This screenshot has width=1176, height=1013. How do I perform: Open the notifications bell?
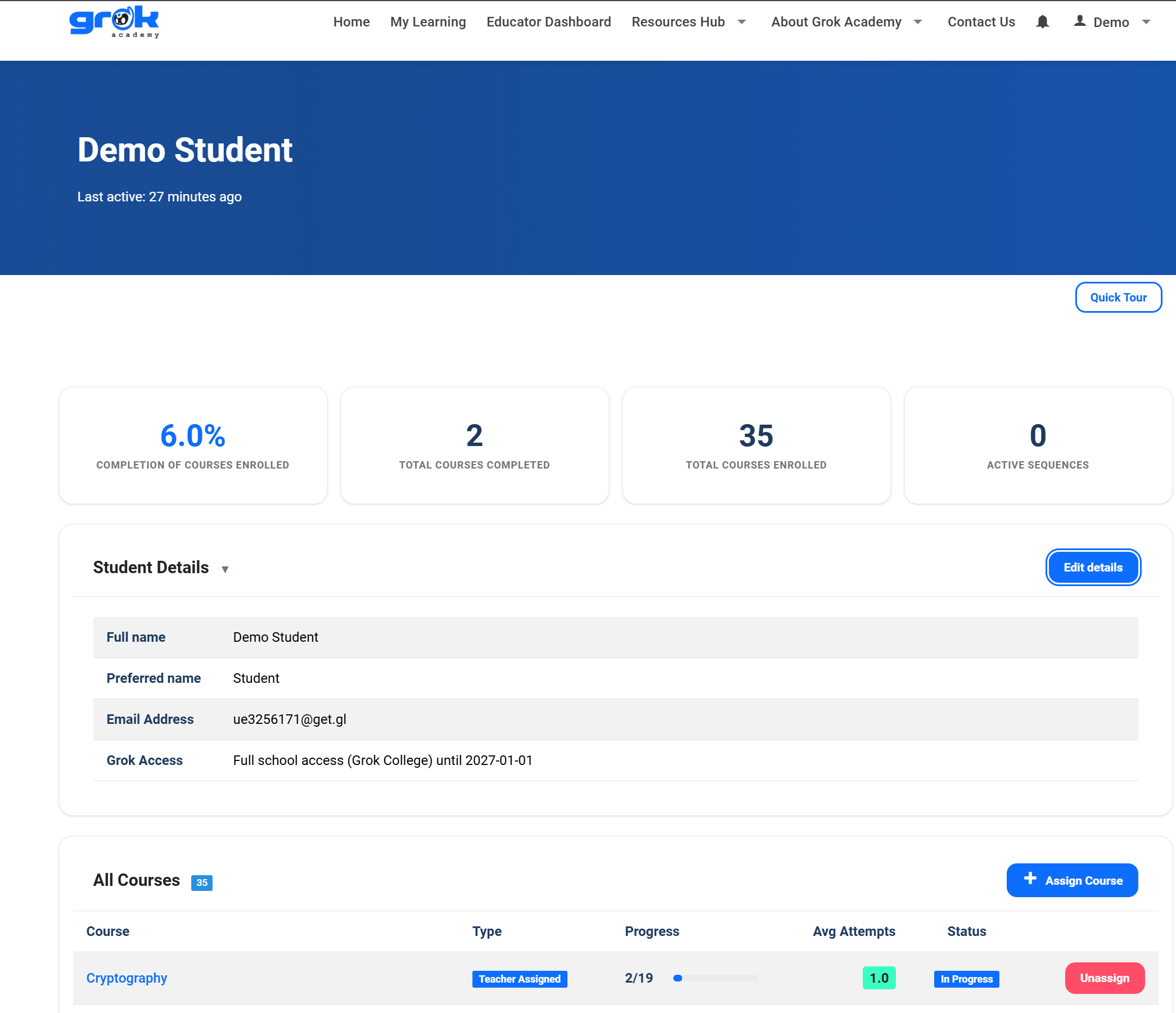click(x=1042, y=22)
